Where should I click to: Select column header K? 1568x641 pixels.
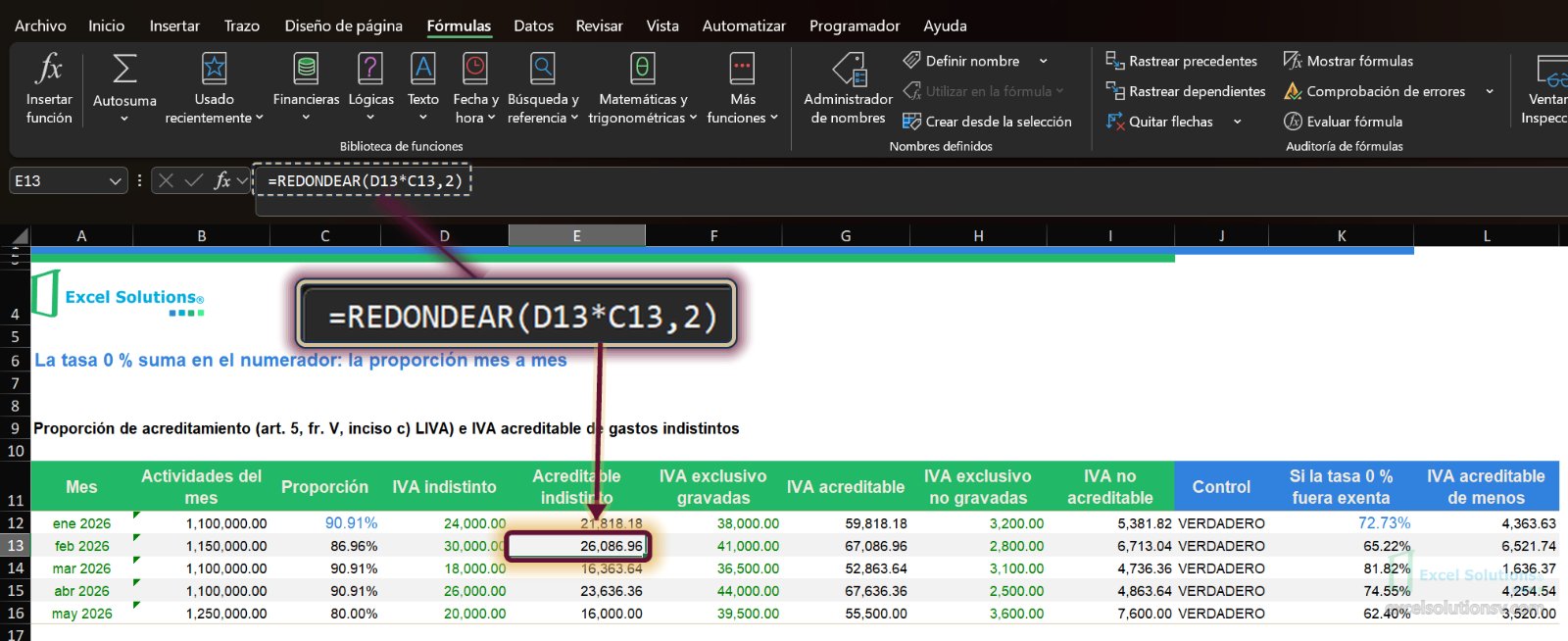(x=1342, y=235)
